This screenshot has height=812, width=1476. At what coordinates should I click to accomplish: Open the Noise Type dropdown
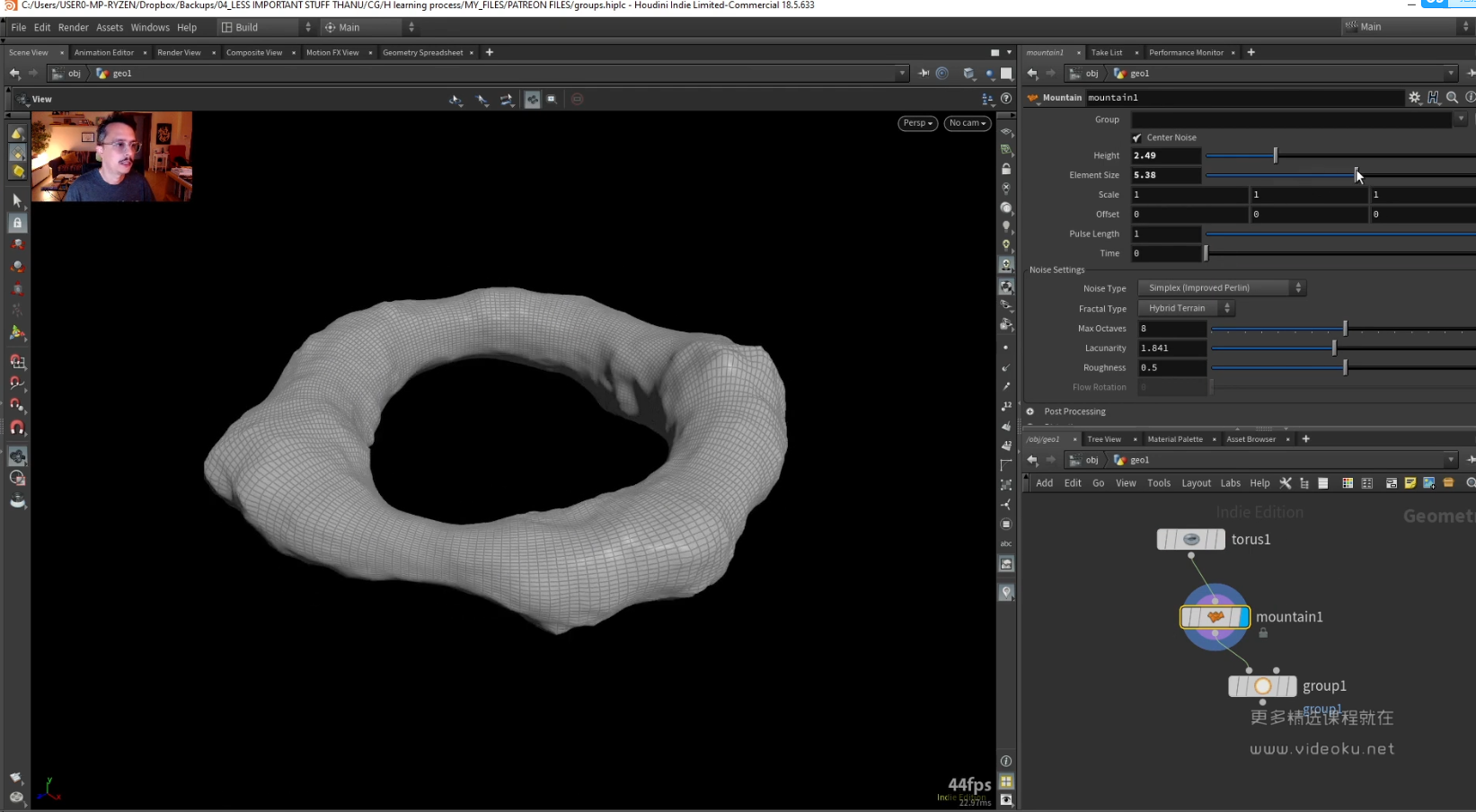click(1221, 288)
